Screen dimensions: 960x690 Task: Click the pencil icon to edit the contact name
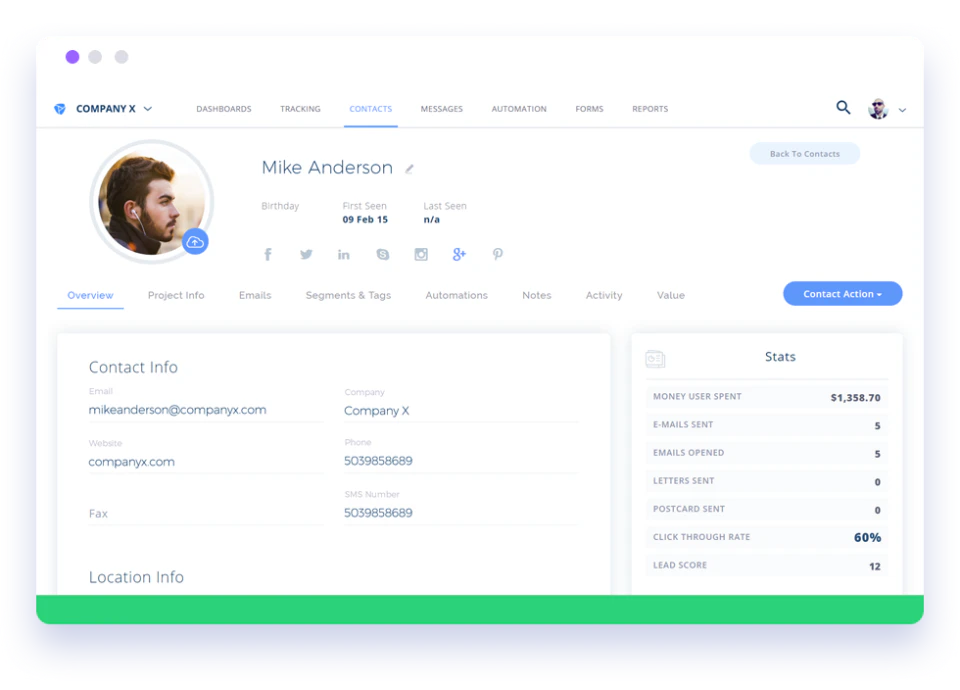pos(409,169)
